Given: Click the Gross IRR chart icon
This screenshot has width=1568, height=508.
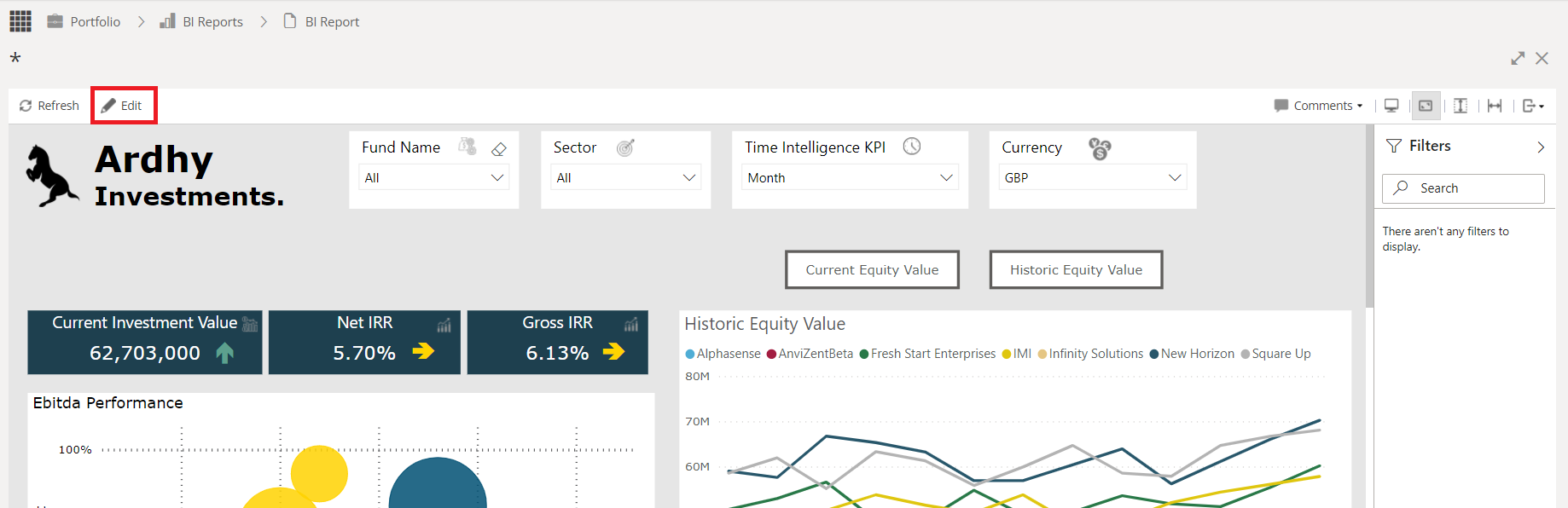Looking at the screenshot, I should 631,324.
